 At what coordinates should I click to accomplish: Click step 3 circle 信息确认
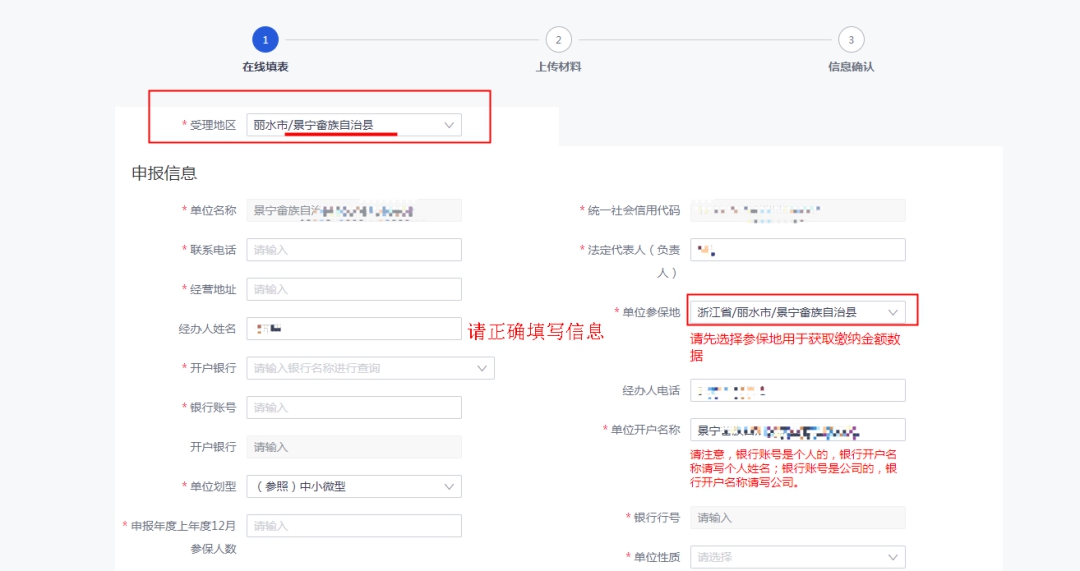click(851, 40)
